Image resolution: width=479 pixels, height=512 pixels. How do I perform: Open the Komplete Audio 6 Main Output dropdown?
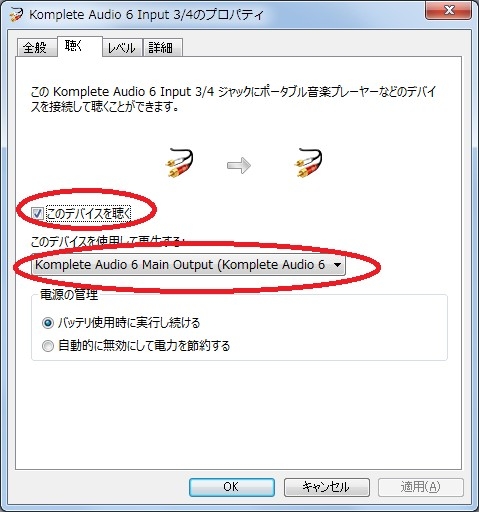[x=189, y=265]
